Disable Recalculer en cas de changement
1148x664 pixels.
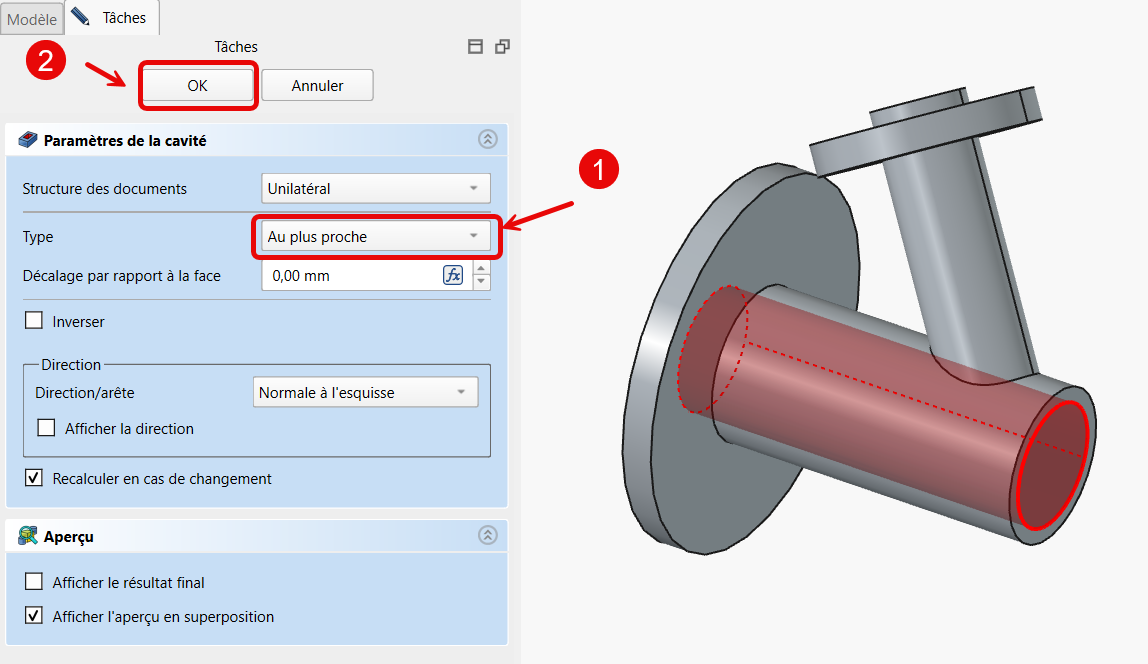[35, 478]
